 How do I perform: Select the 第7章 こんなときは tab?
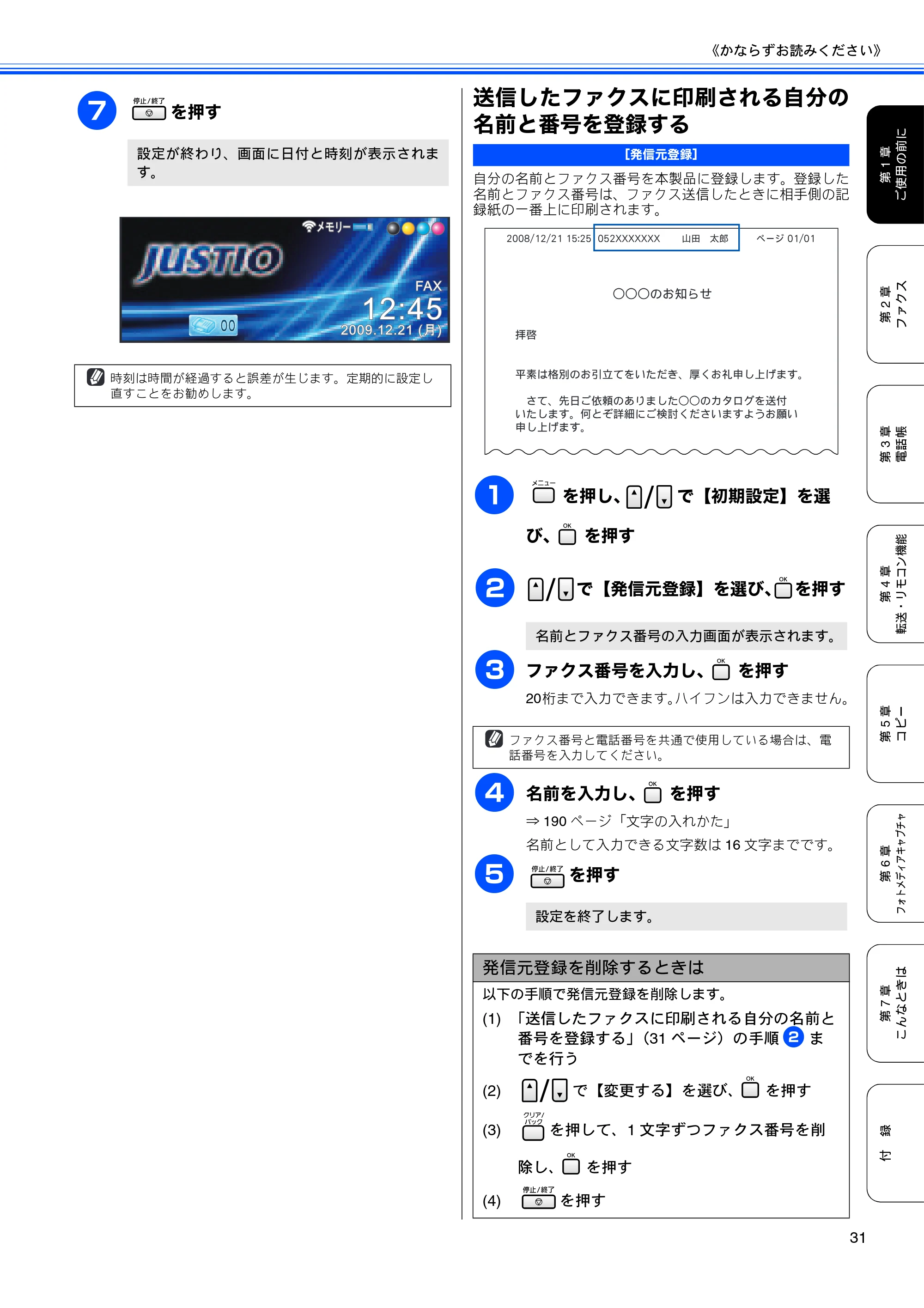[895, 1003]
